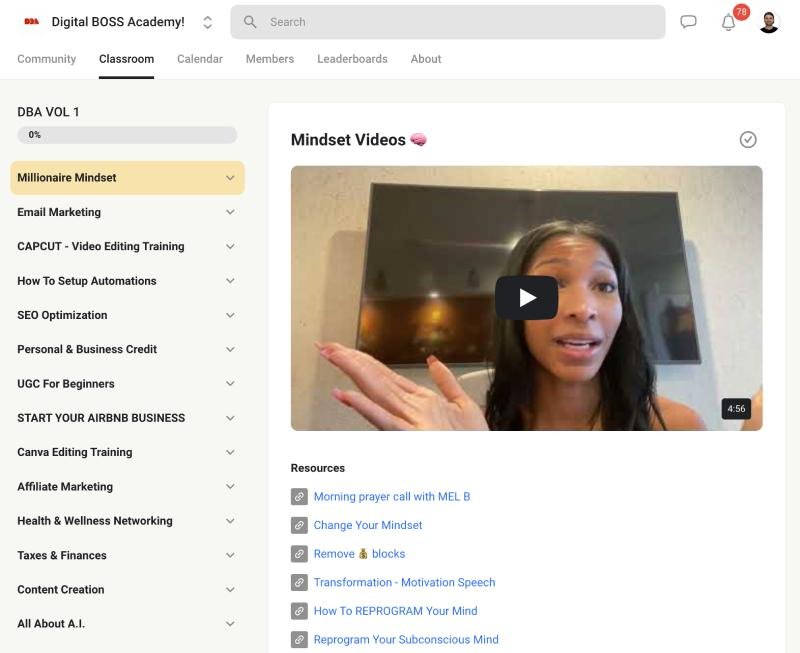The image size is (800, 653).
Task: Open the chat messages icon
Action: [688, 22]
